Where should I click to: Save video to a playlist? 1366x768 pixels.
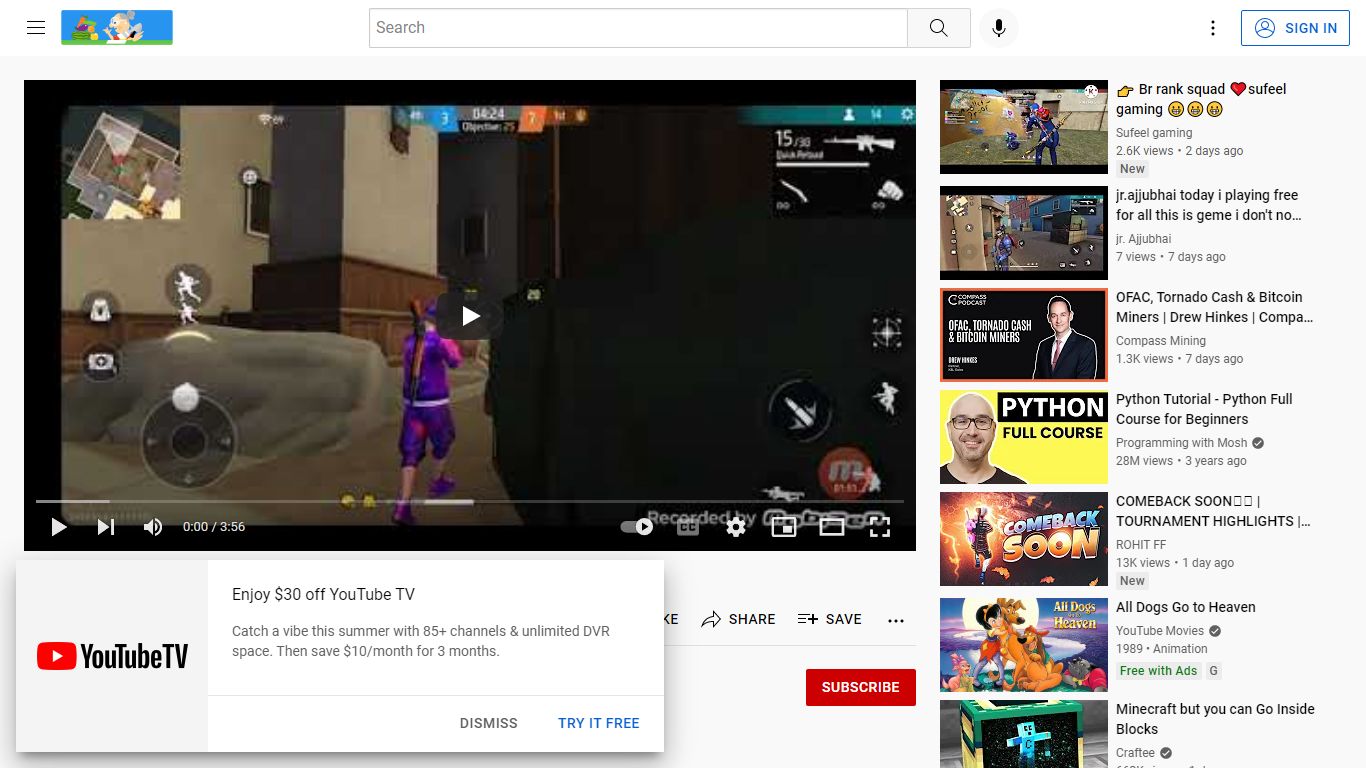pos(829,620)
